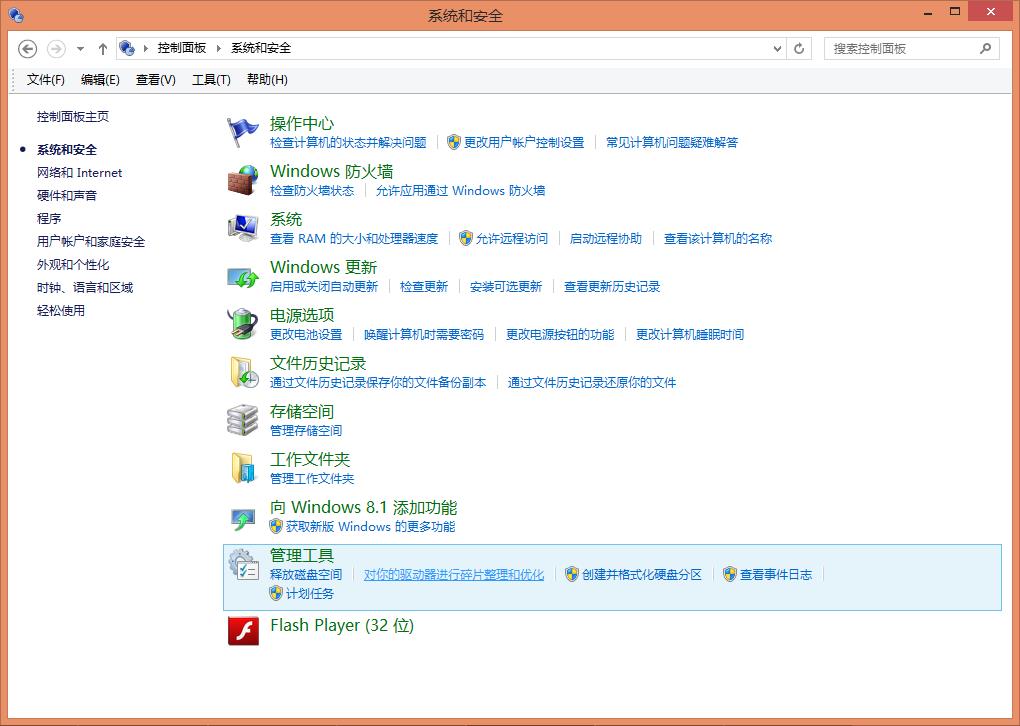The width and height of the screenshot is (1020, 726).
Task: Open 系统 using its computer monitor icon
Action: [x=242, y=227]
